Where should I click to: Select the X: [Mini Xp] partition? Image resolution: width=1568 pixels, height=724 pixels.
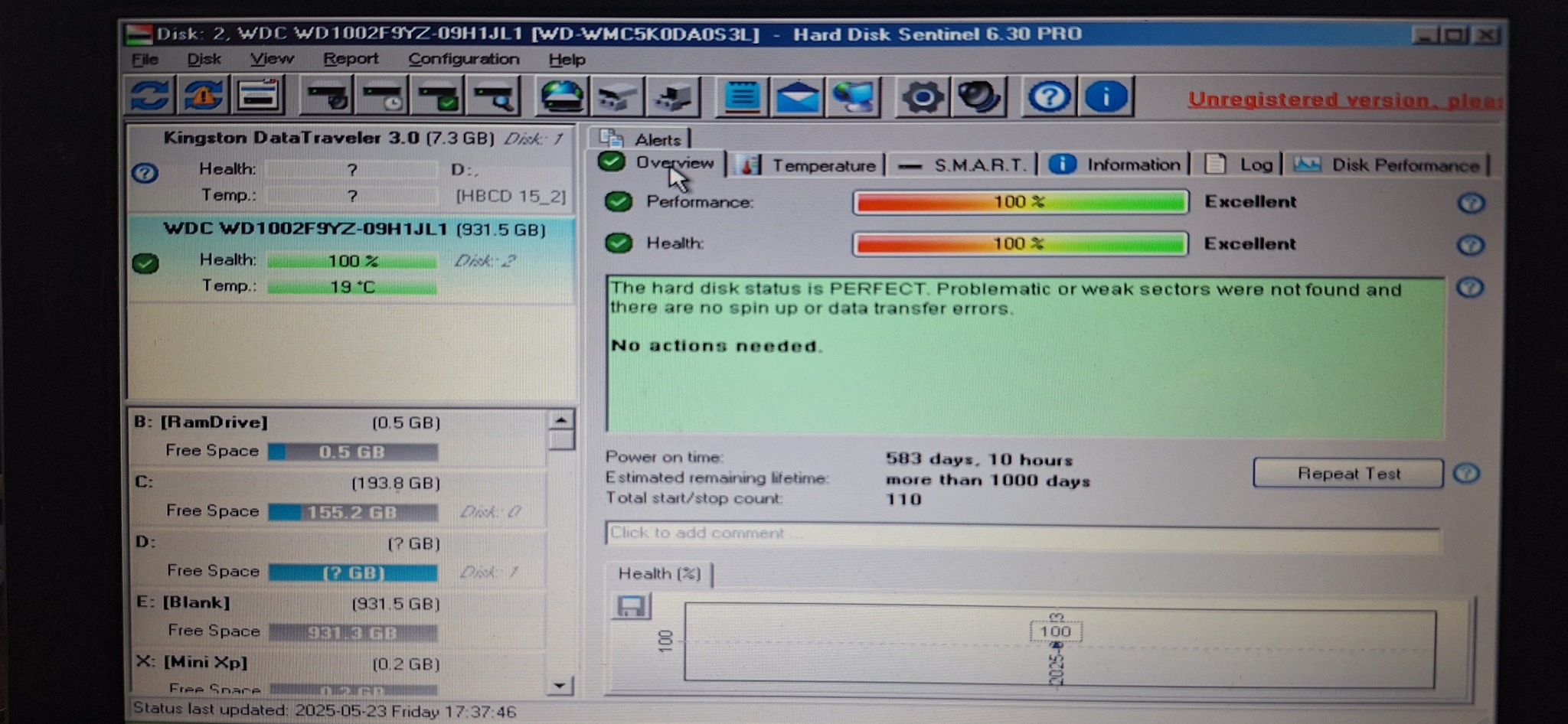pyautogui.click(x=338, y=674)
